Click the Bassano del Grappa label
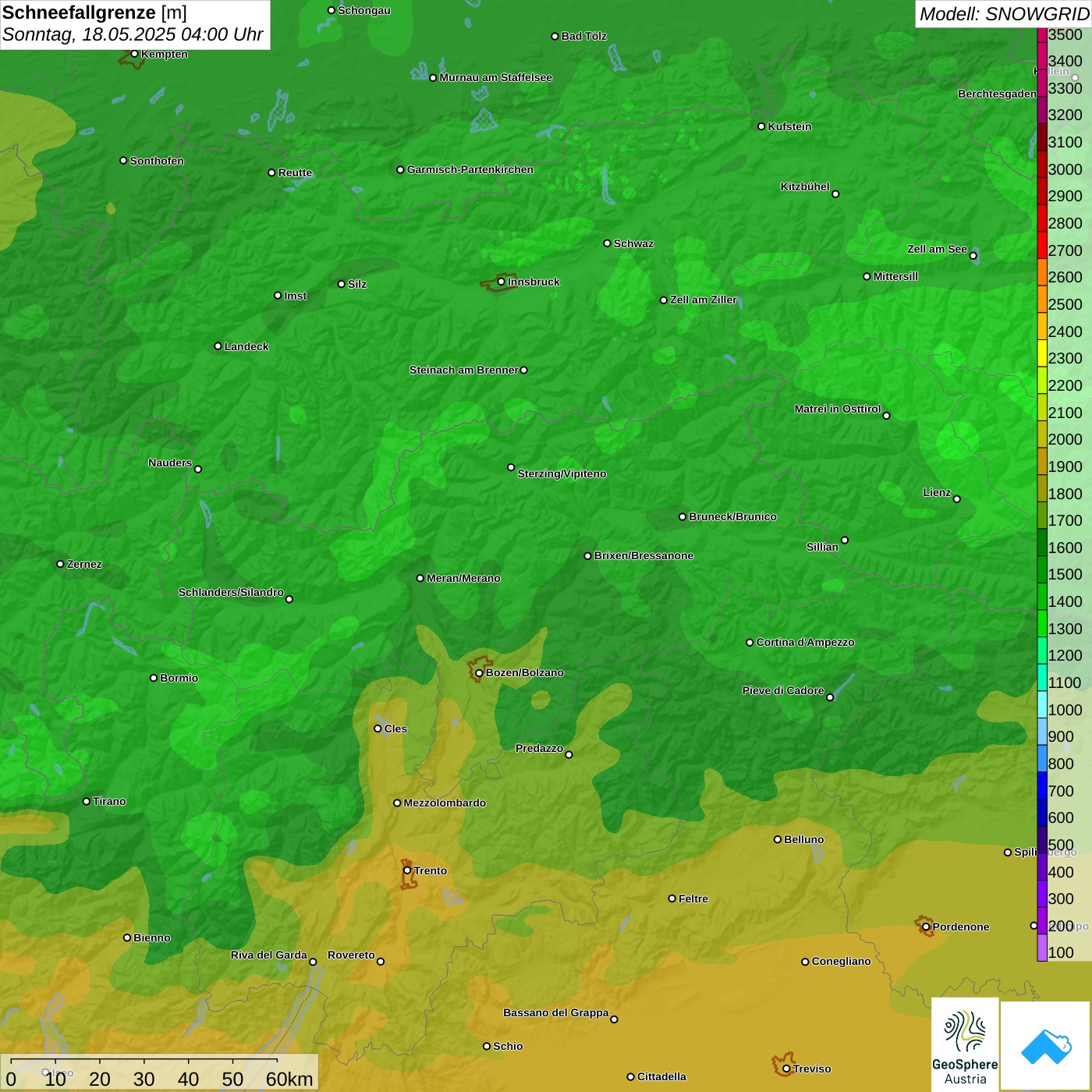Image resolution: width=1092 pixels, height=1092 pixels. point(555,1012)
